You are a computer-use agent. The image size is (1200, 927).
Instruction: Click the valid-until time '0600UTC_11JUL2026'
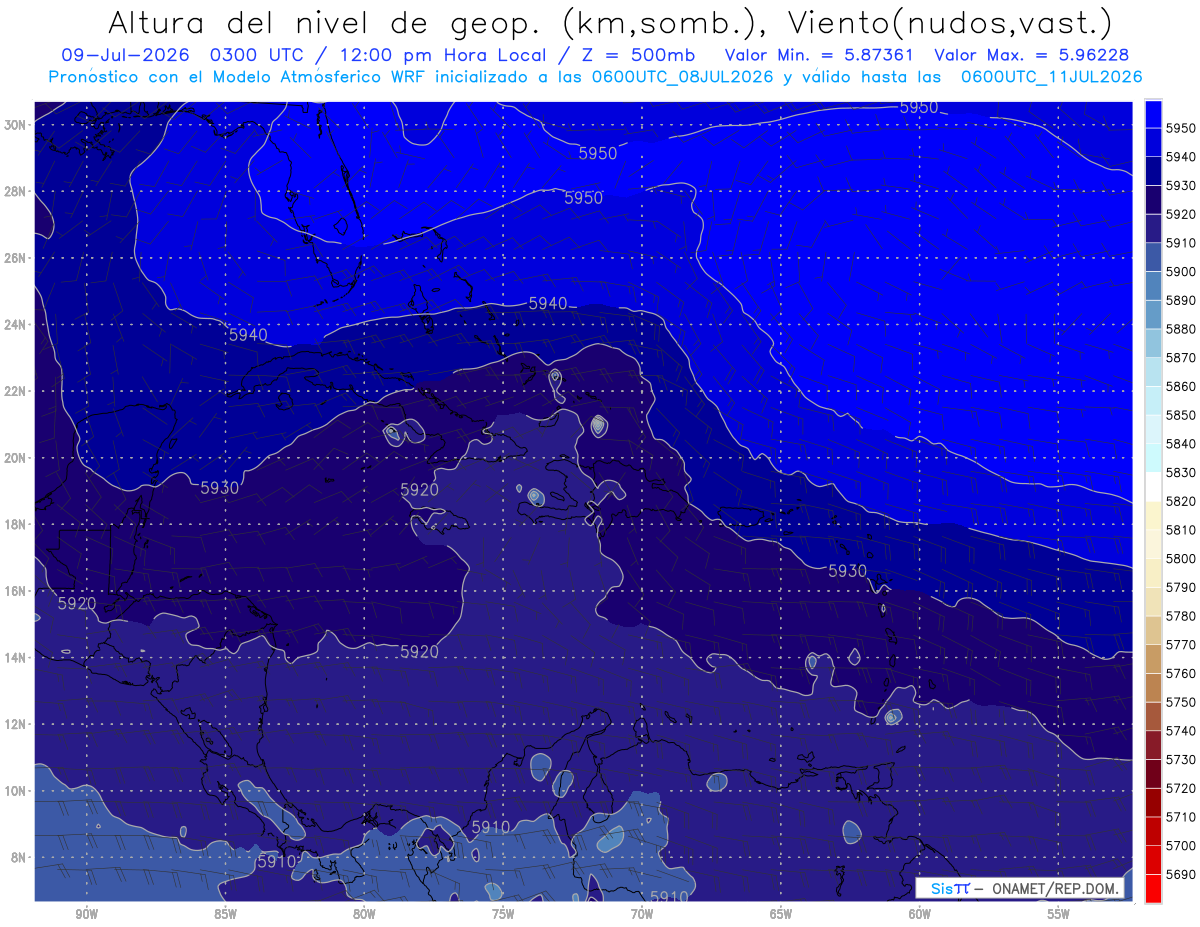coord(1051,77)
